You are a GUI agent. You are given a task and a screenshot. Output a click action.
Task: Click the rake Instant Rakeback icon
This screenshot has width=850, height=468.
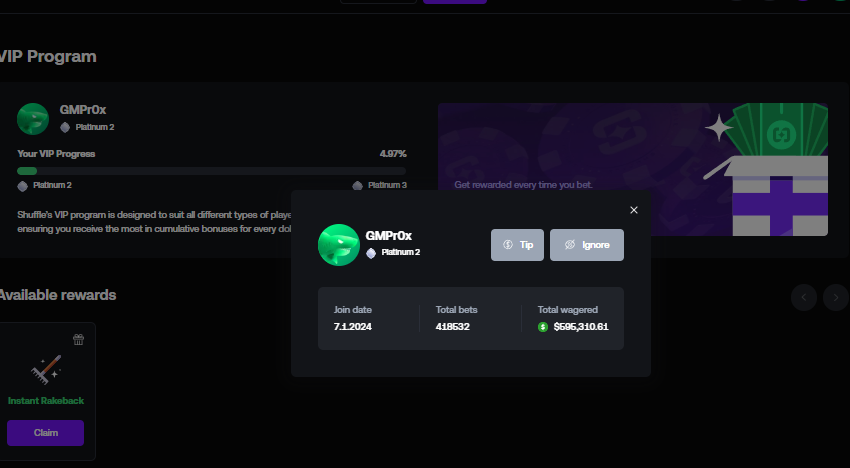(46, 369)
